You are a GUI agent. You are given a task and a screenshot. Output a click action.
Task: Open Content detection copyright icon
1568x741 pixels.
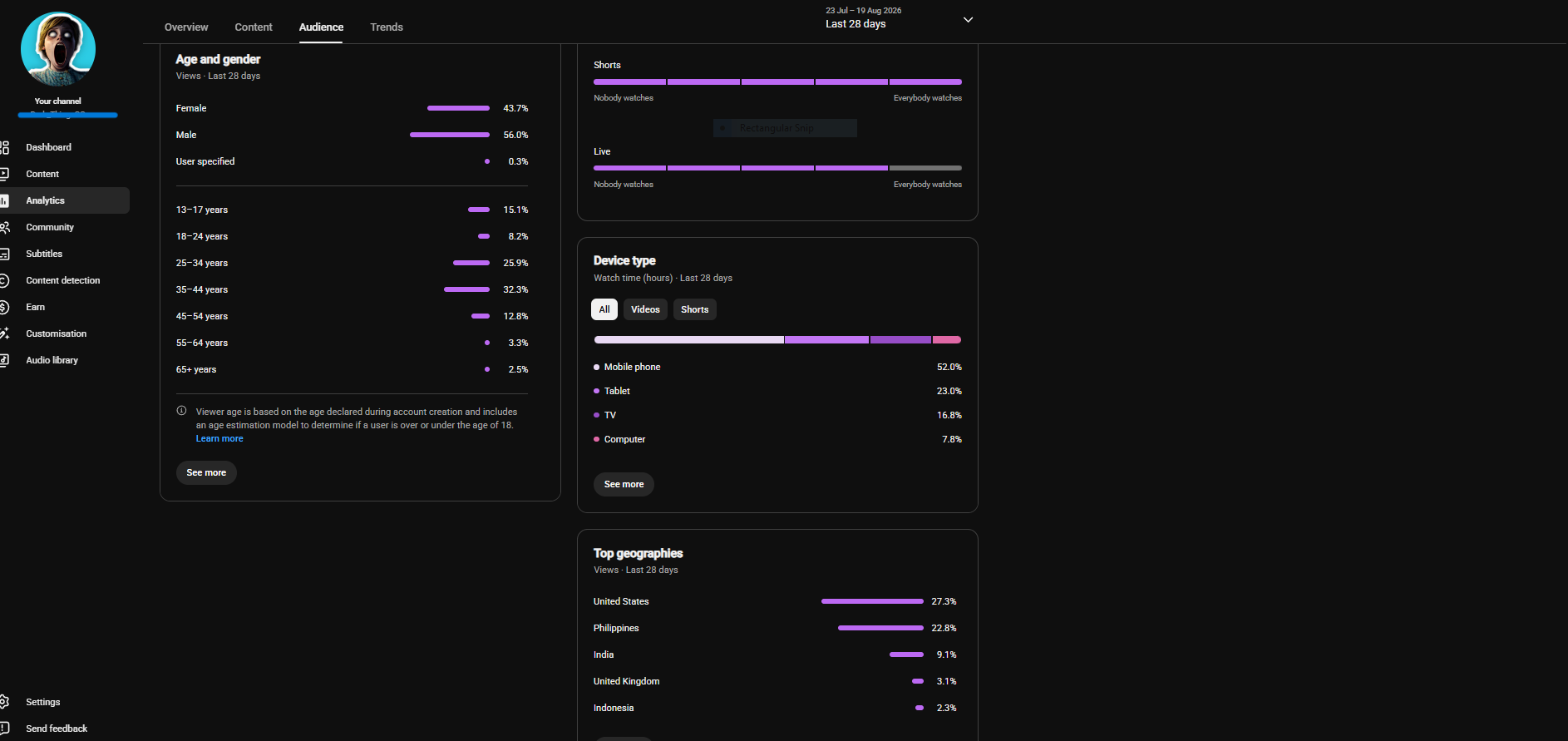click(x=4, y=280)
